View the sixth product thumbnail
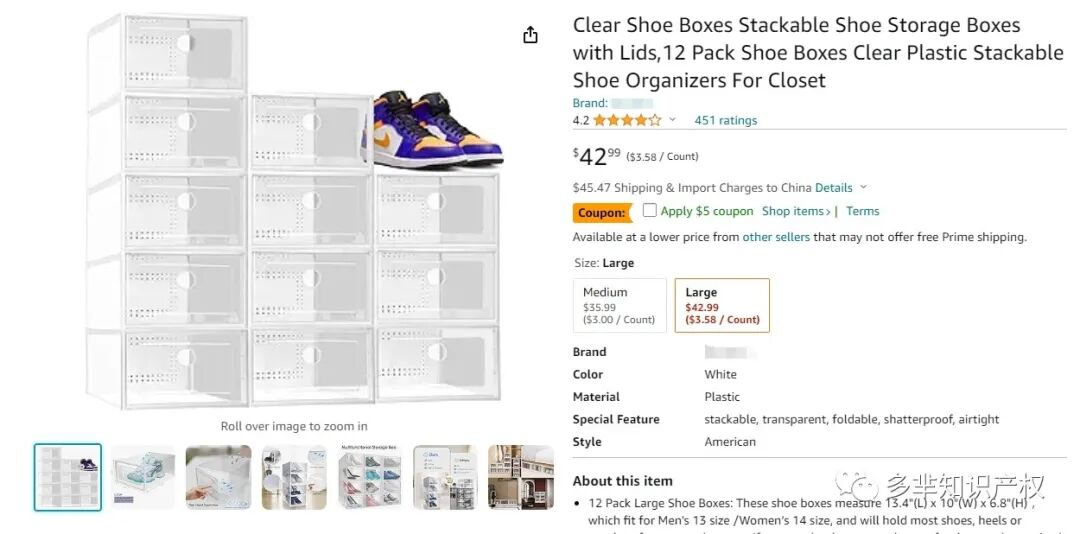The image size is (1080, 534). (445, 477)
